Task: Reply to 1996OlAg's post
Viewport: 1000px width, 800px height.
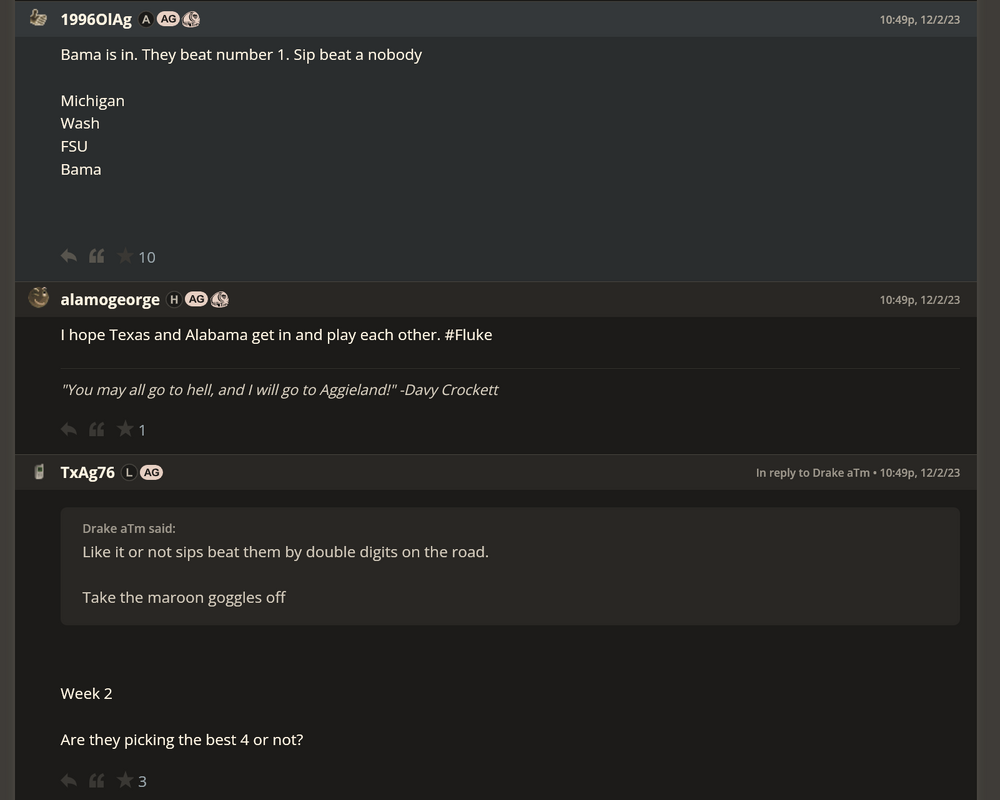Action: [x=69, y=256]
